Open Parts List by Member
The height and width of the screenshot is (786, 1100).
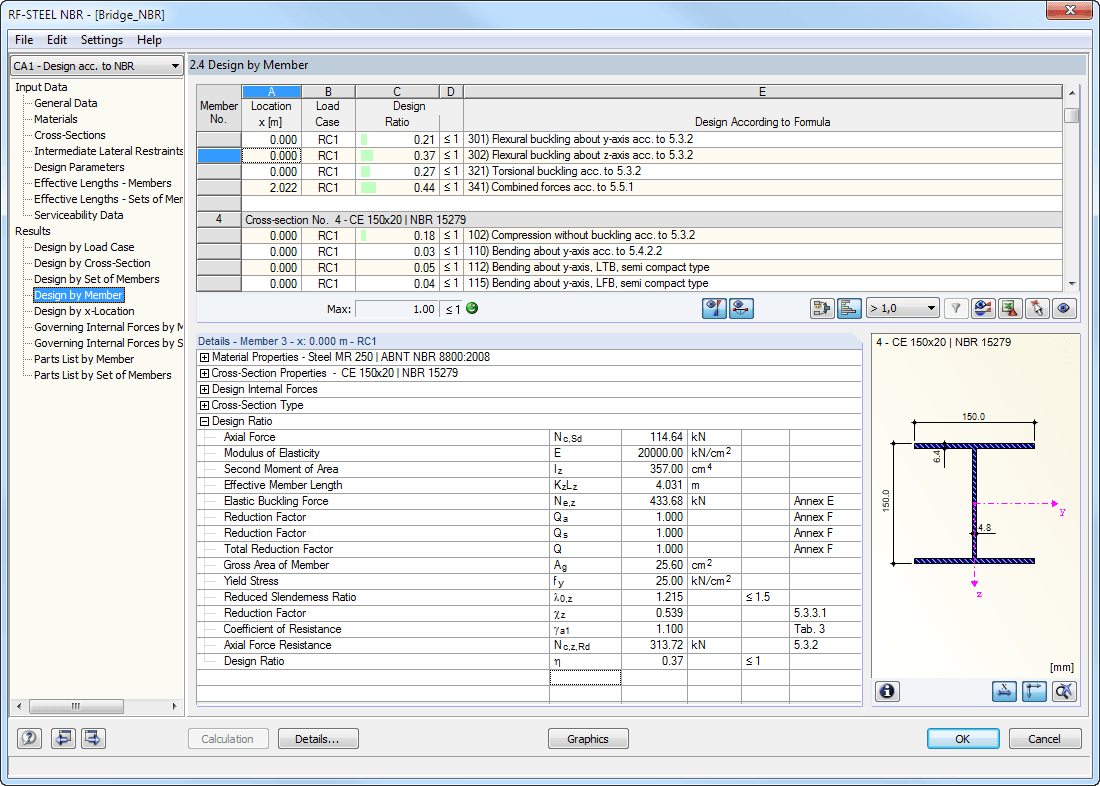click(x=84, y=359)
